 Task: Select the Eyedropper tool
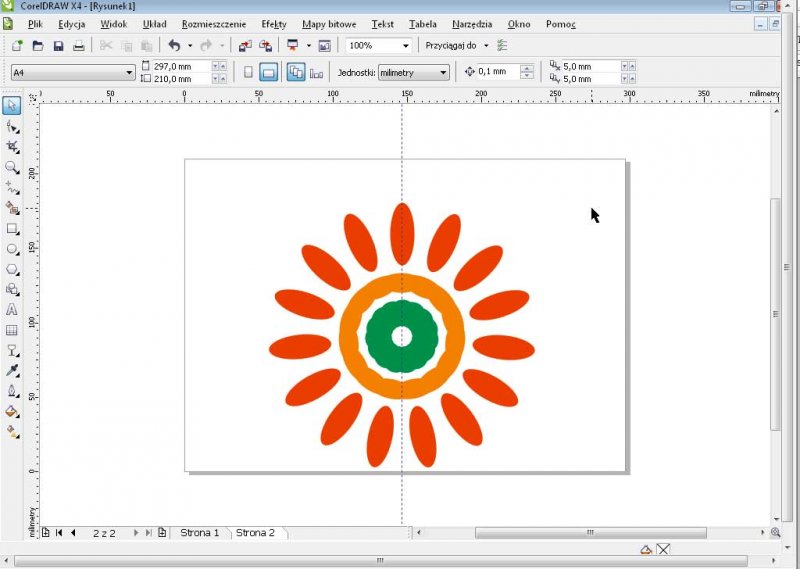coord(12,370)
